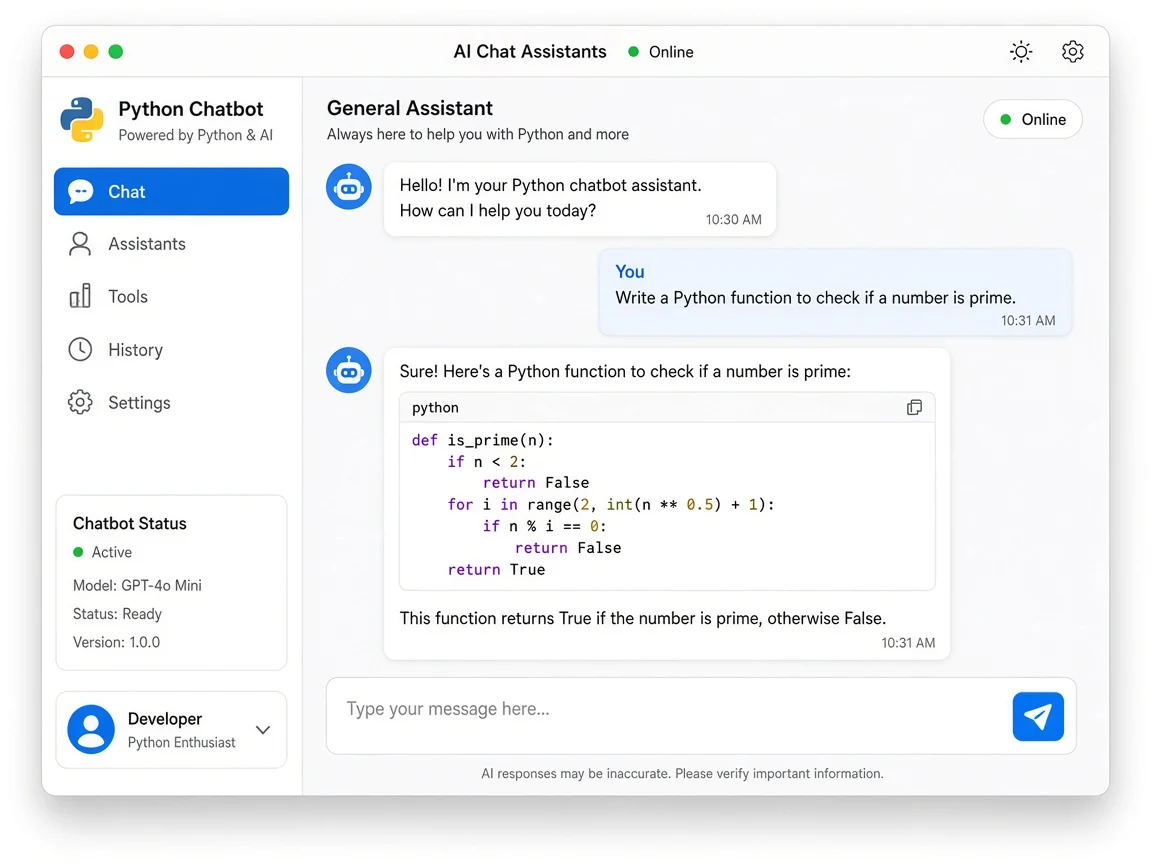Open the Assistants menu item
The width and height of the screenshot is (1152, 864).
[x=171, y=244]
